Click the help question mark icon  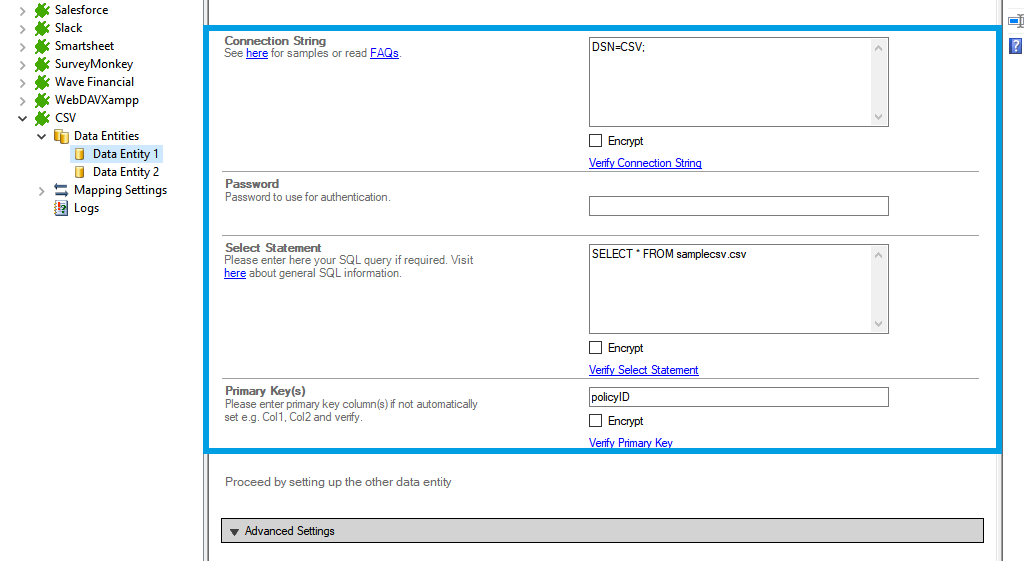[x=1015, y=46]
